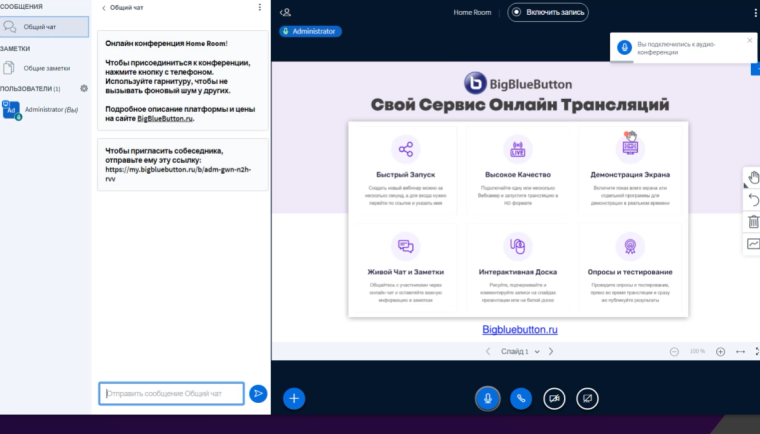Open the chat options three-dot menu

tap(260, 8)
